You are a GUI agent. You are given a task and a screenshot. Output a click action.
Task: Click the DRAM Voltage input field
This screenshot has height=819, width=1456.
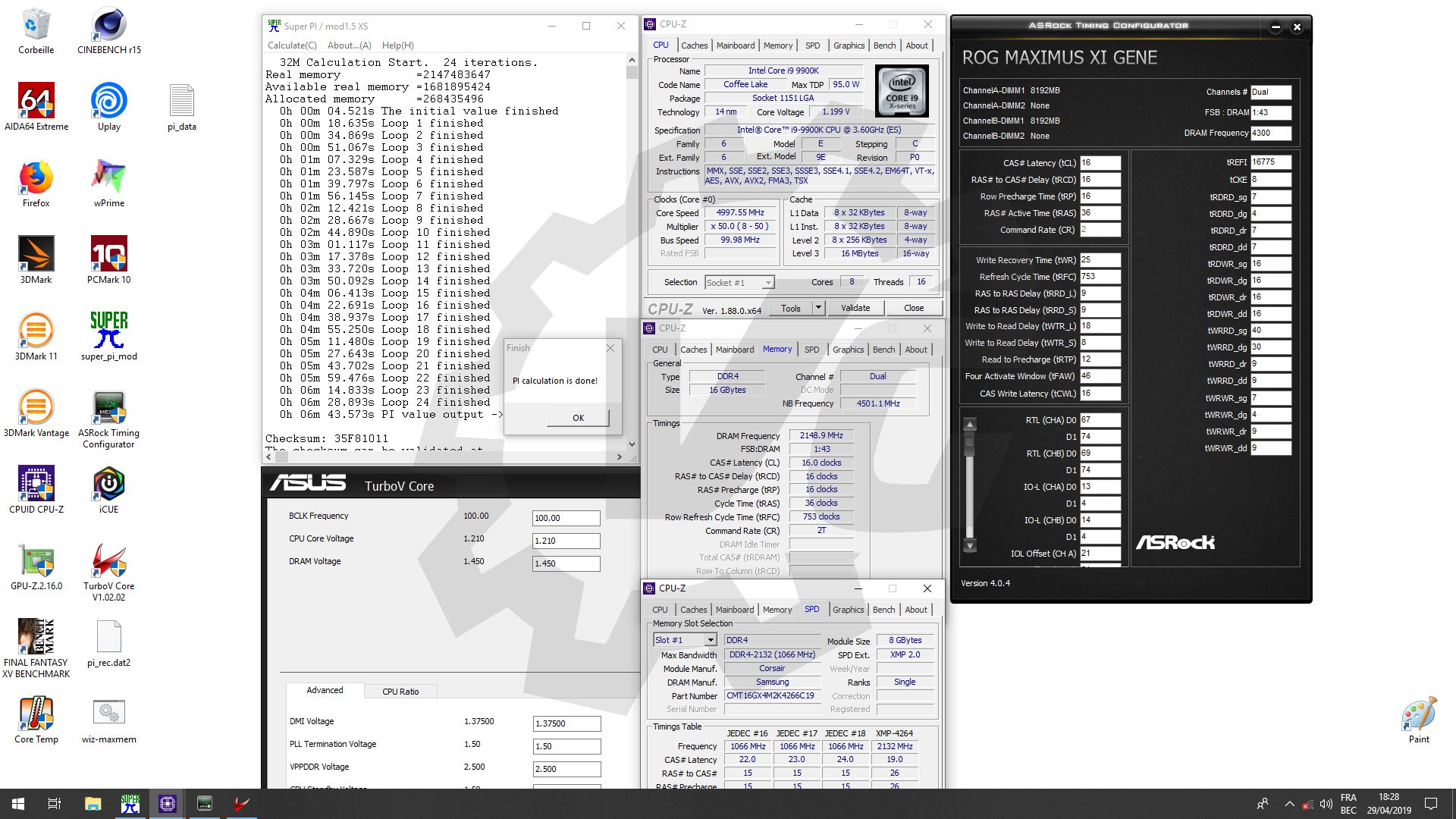pyautogui.click(x=566, y=563)
